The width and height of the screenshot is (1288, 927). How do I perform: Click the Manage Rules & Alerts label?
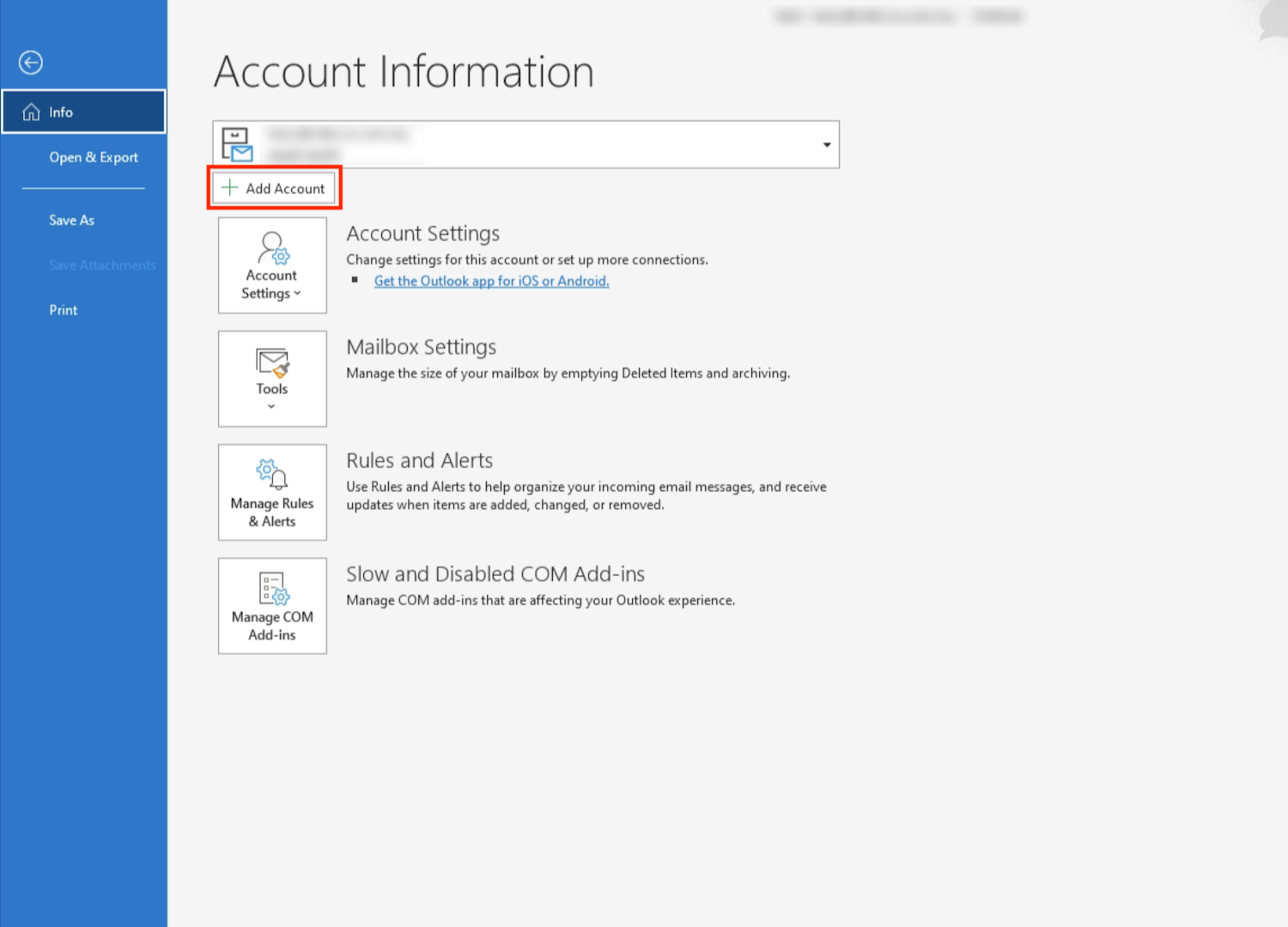click(272, 512)
